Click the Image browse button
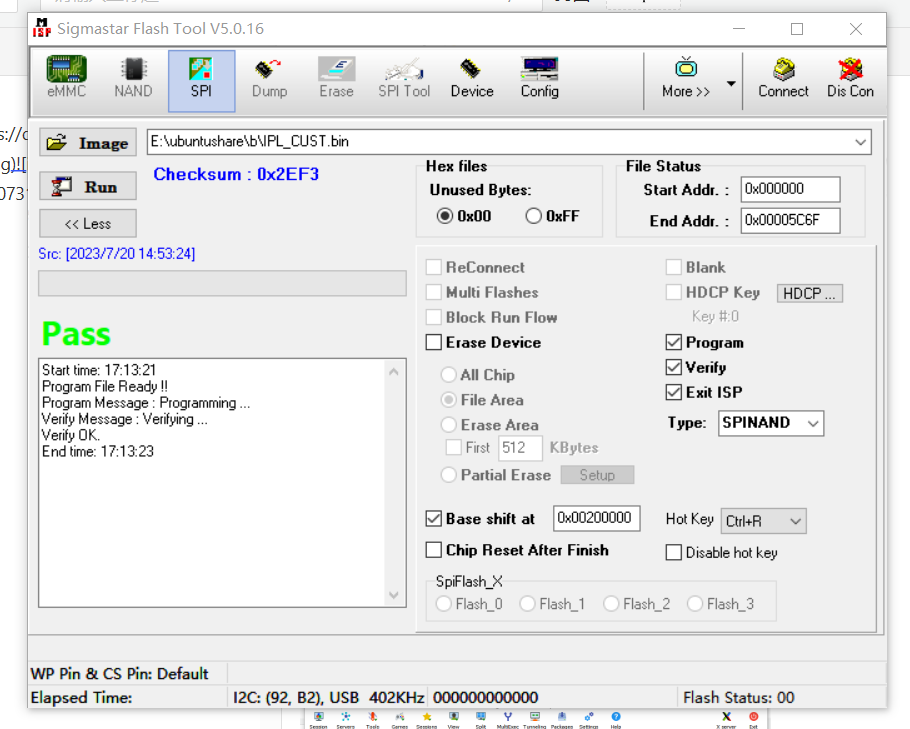 point(88,143)
